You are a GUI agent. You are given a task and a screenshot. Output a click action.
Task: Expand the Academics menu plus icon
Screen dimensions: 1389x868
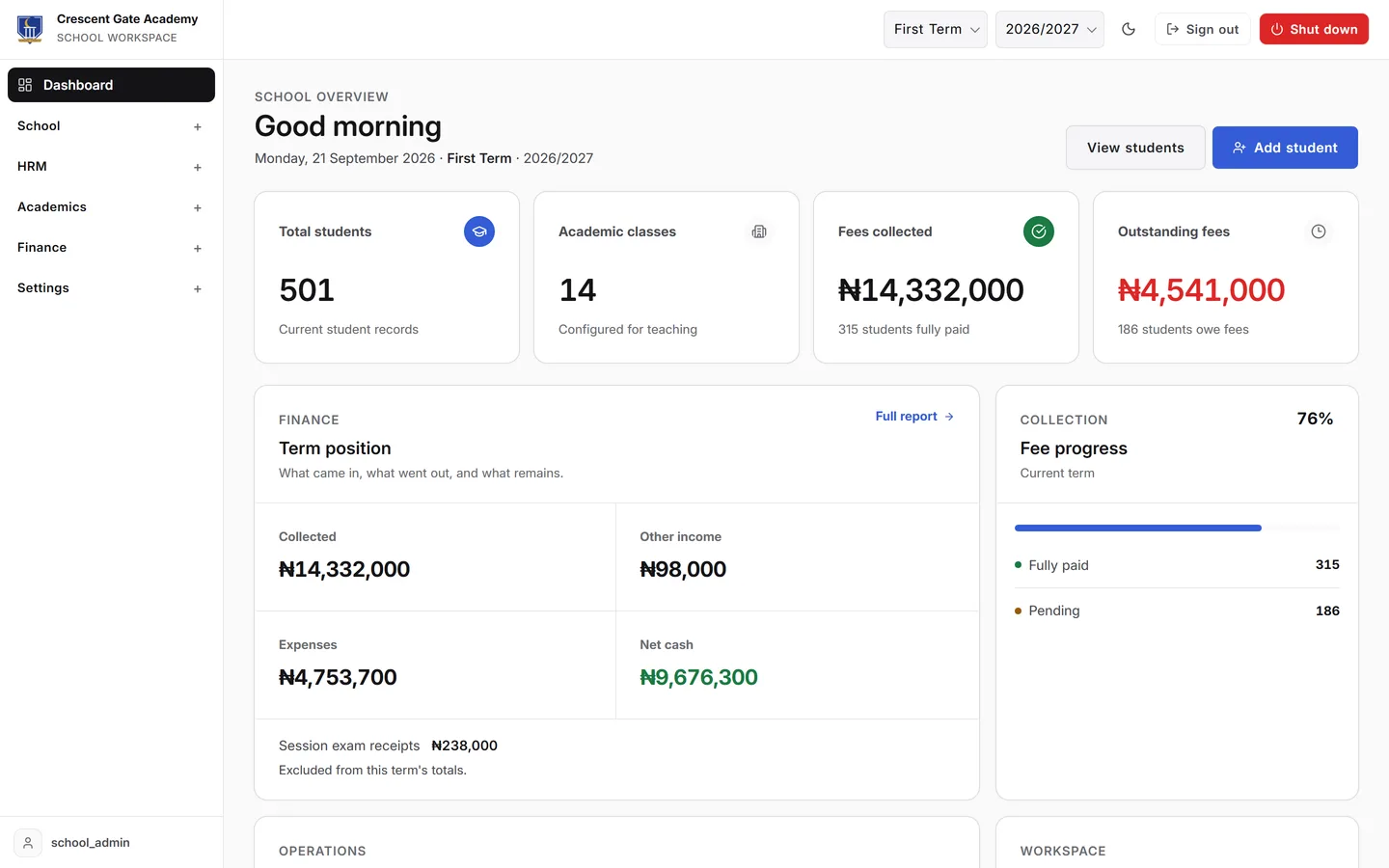point(197,207)
